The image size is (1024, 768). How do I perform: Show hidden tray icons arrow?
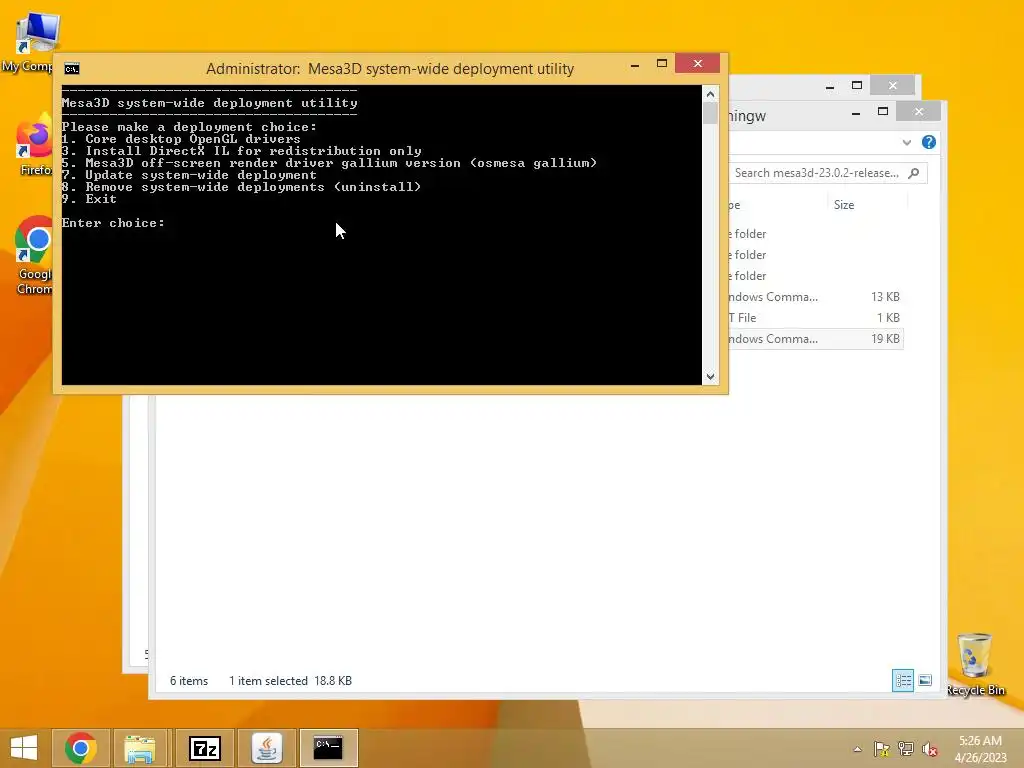click(857, 749)
